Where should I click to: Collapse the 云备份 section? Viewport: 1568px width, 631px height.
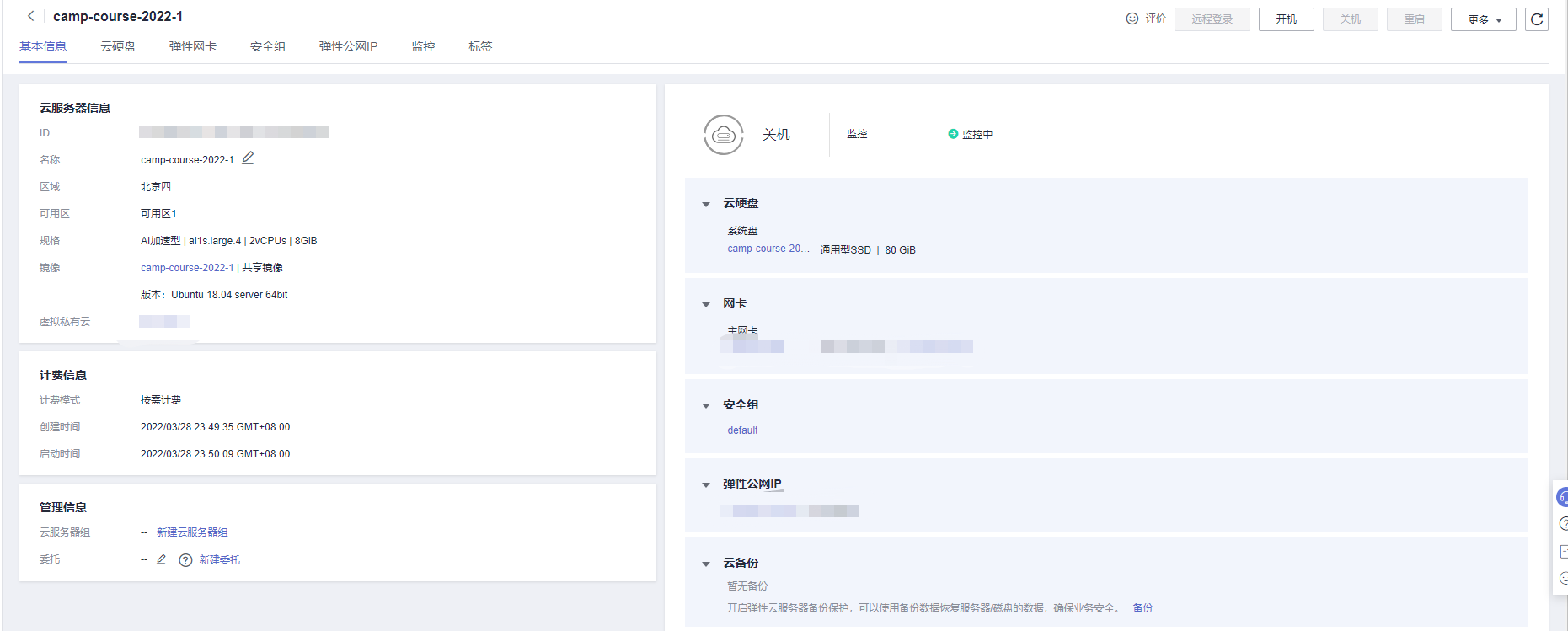[706, 564]
